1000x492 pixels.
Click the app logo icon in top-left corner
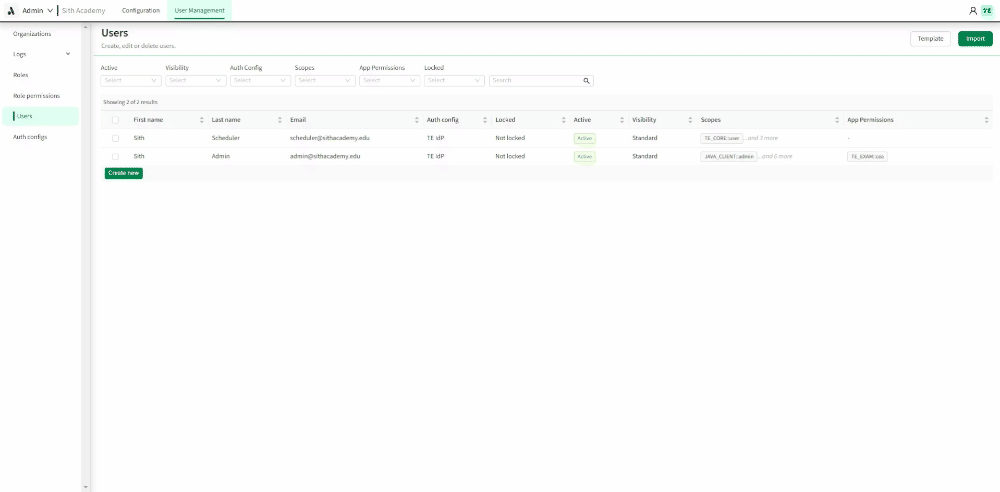point(11,11)
